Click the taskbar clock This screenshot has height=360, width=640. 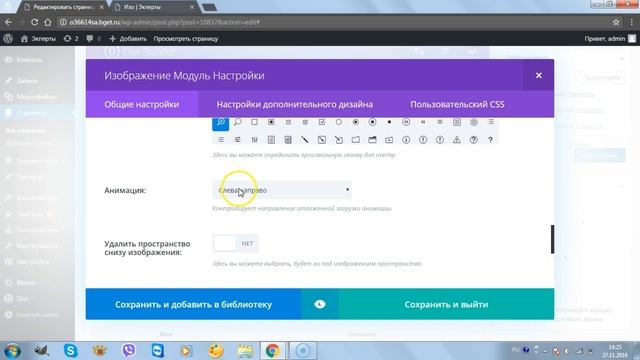click(x=614, y=351)
